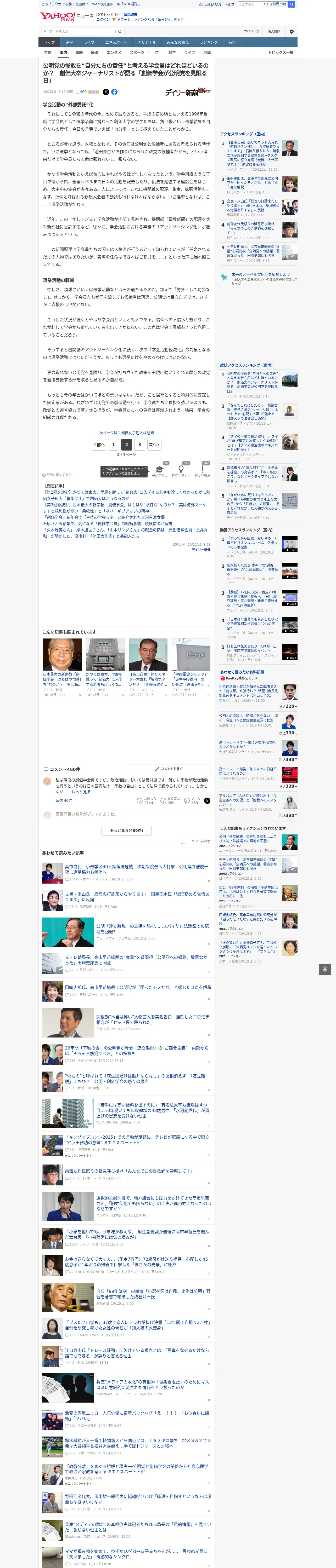Screen dimensions: 336x1568
Task: Open 購入履歴 link
Action: pos(274,32)
